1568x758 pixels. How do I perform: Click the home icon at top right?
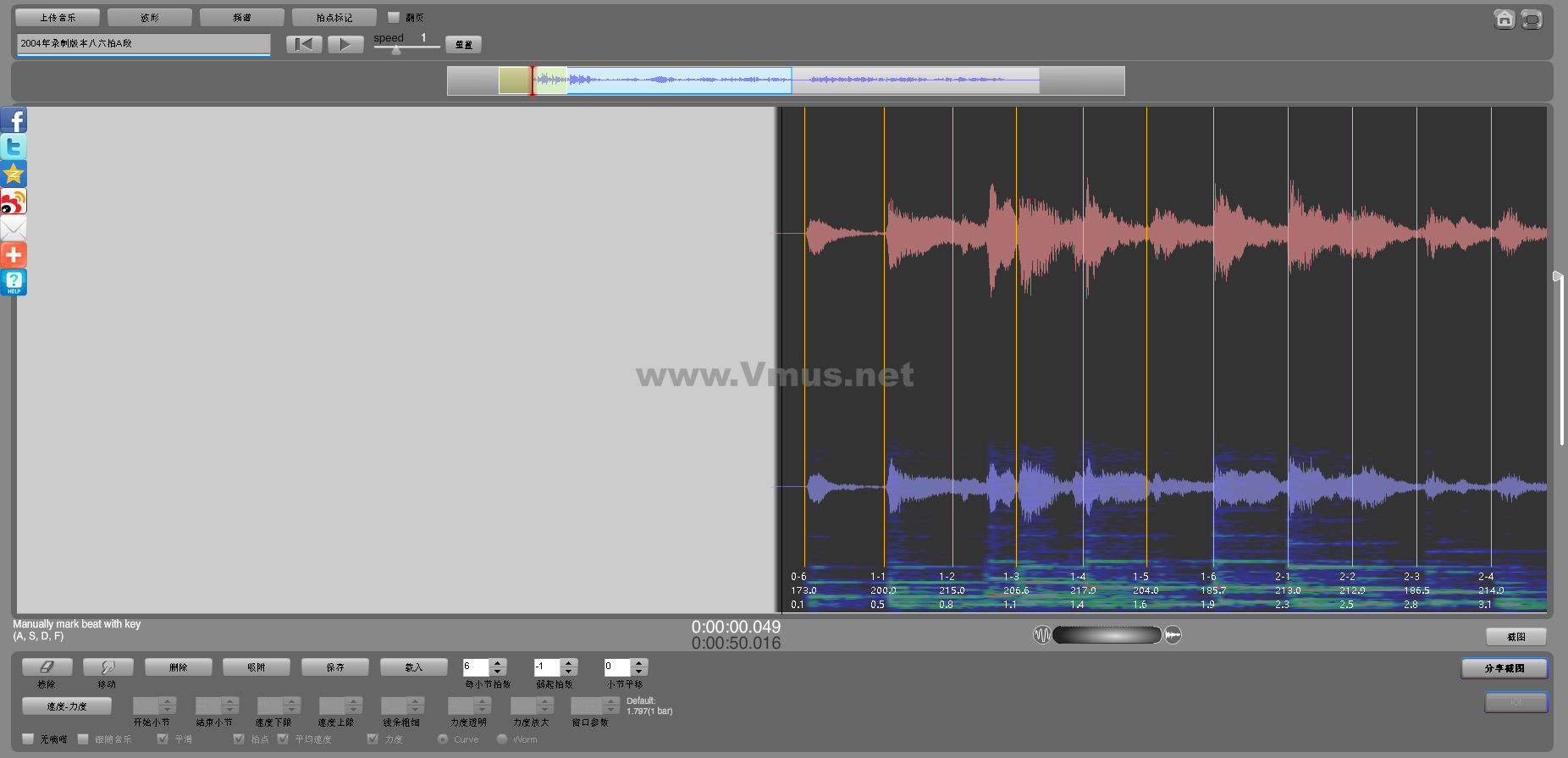tap(1504, 19)
